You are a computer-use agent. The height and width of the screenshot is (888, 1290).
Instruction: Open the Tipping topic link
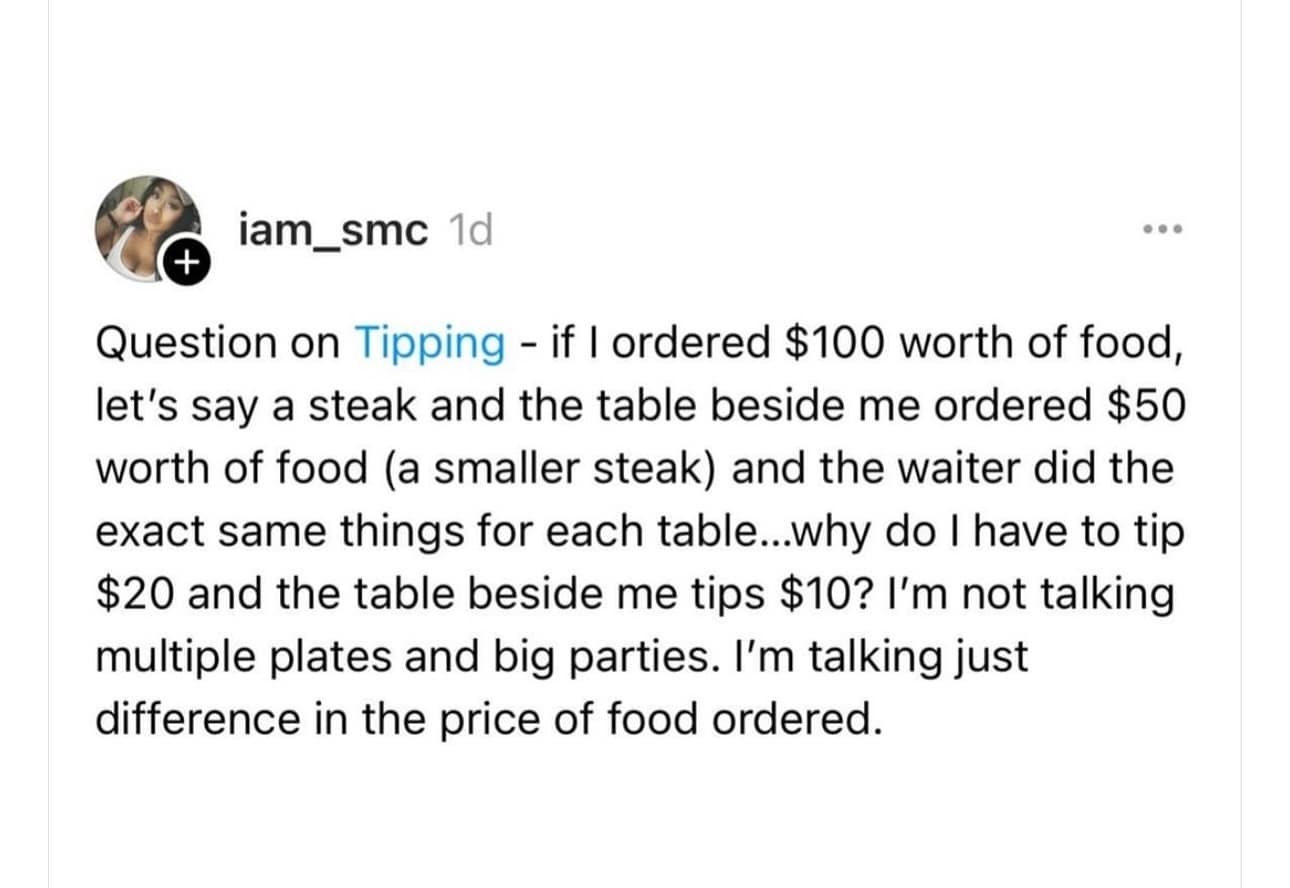coord(430,343)
